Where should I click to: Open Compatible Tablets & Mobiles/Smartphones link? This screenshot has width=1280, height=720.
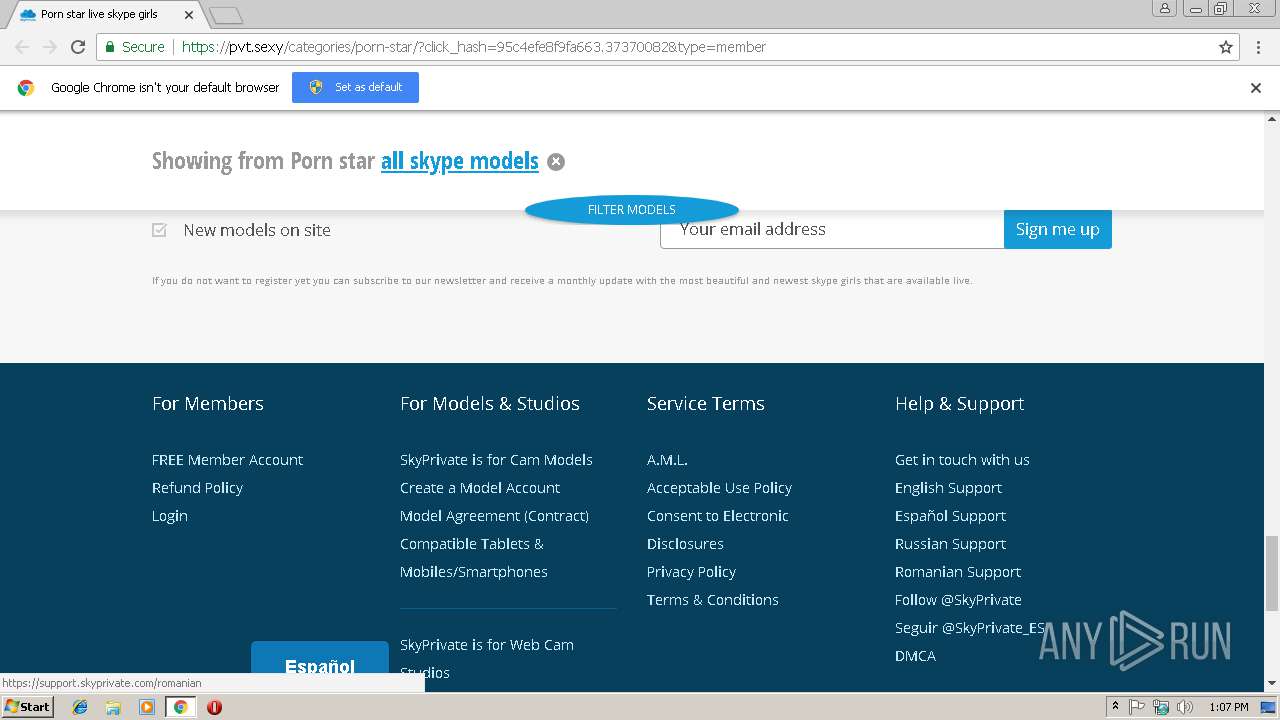tap(474, 558)
